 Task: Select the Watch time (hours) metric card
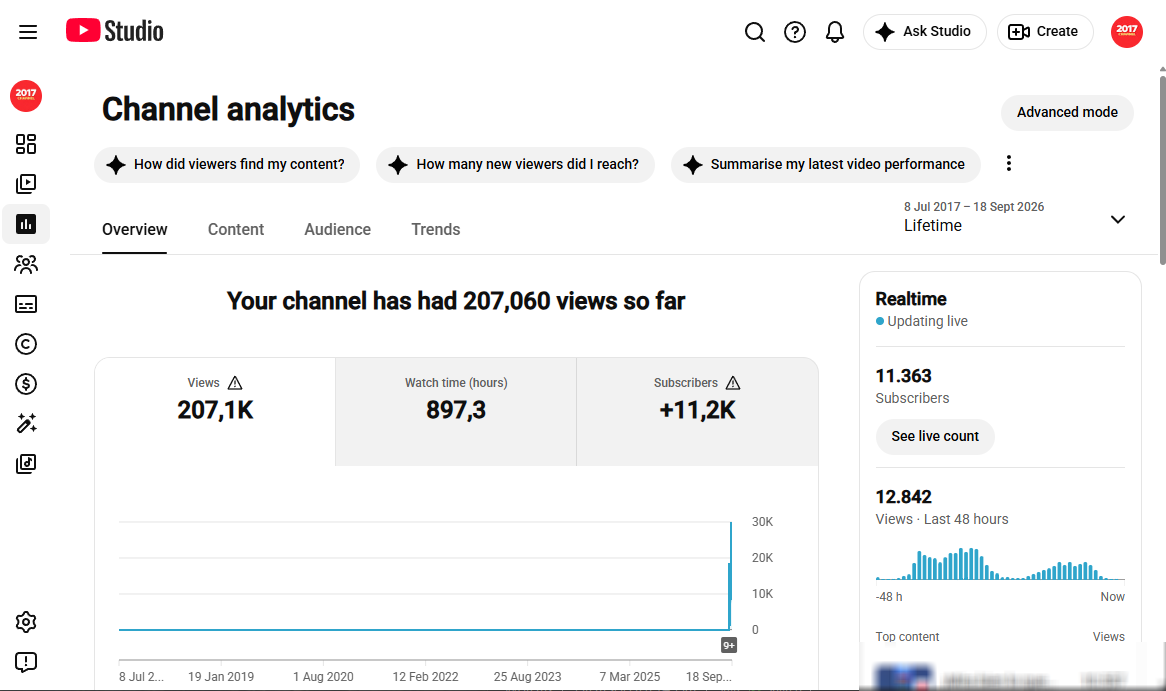pos(456,411)
